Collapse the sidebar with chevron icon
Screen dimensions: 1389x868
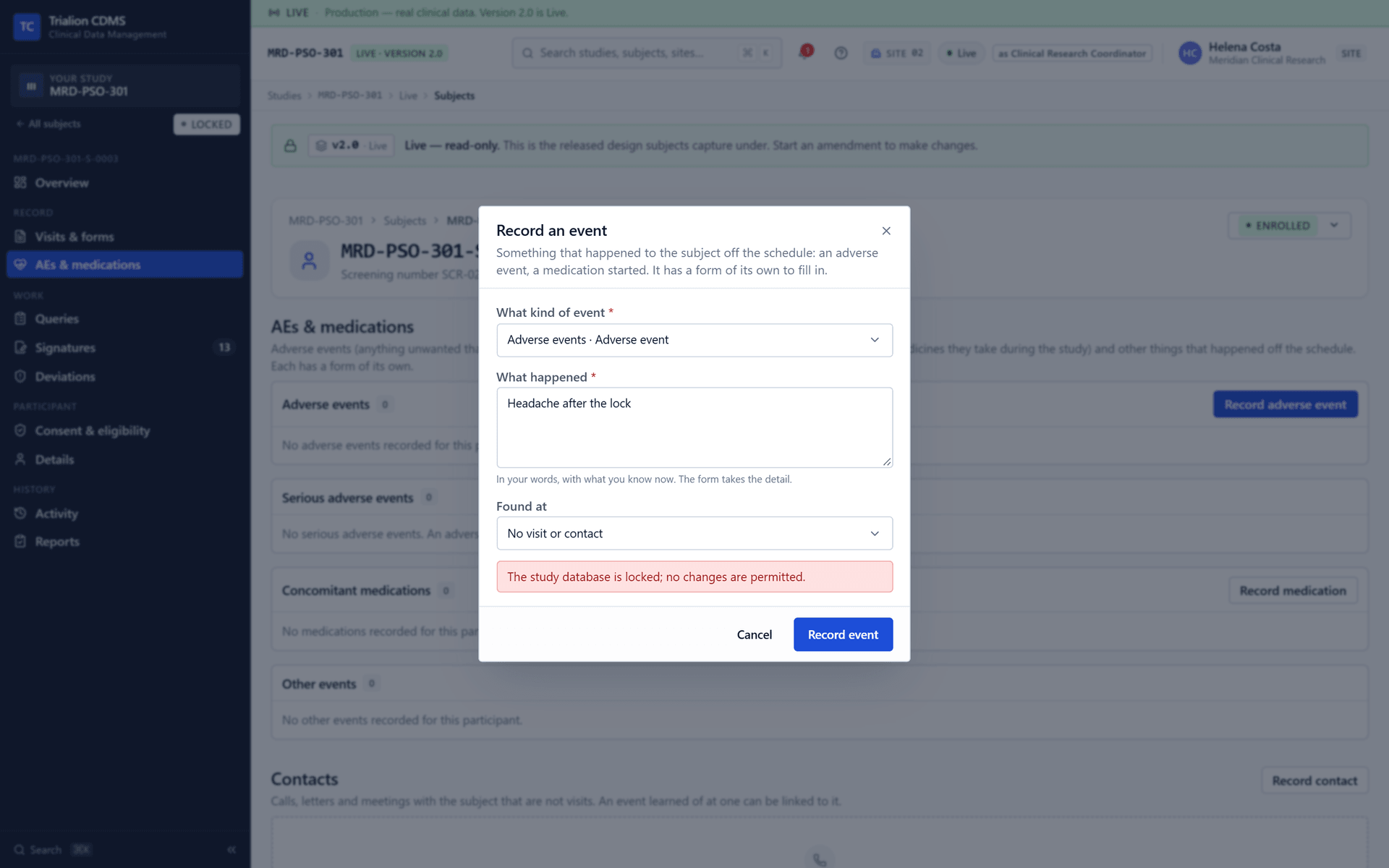tap(231, 850)
